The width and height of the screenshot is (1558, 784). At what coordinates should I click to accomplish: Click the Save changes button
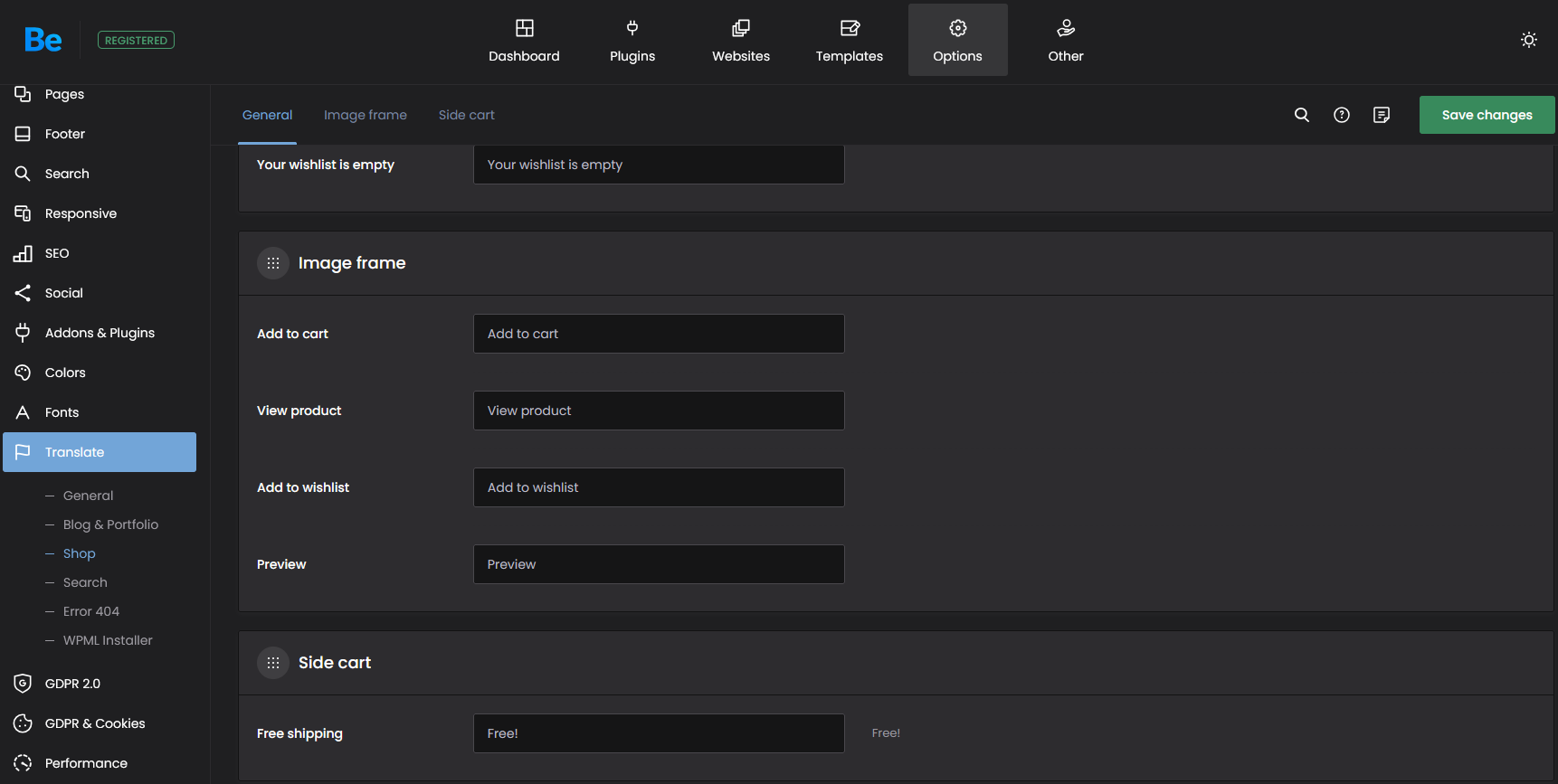click(x=1486, y=115)
